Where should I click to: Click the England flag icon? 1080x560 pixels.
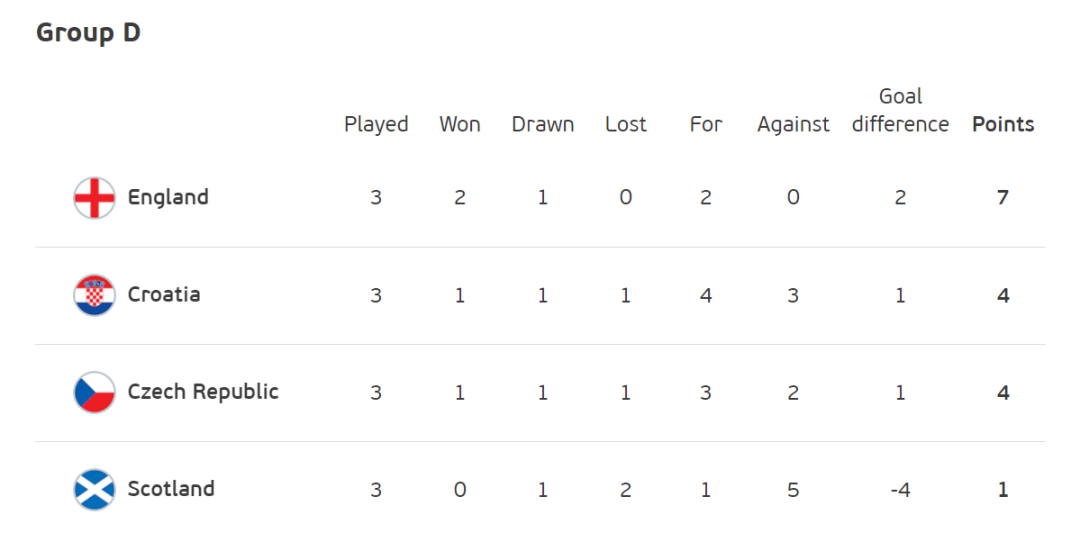point(94,198)
